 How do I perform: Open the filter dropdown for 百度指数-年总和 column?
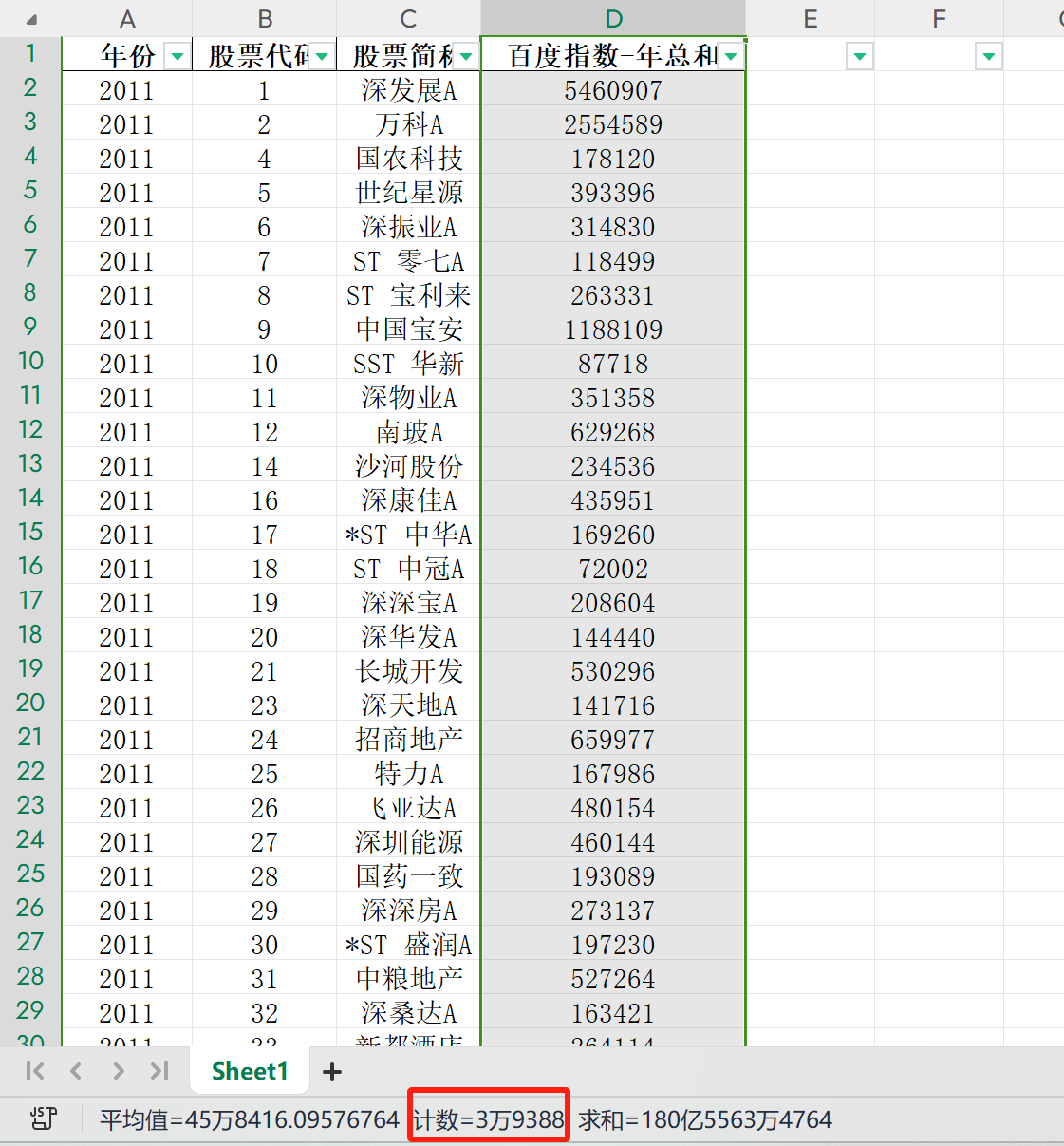(x=731, y=57)
